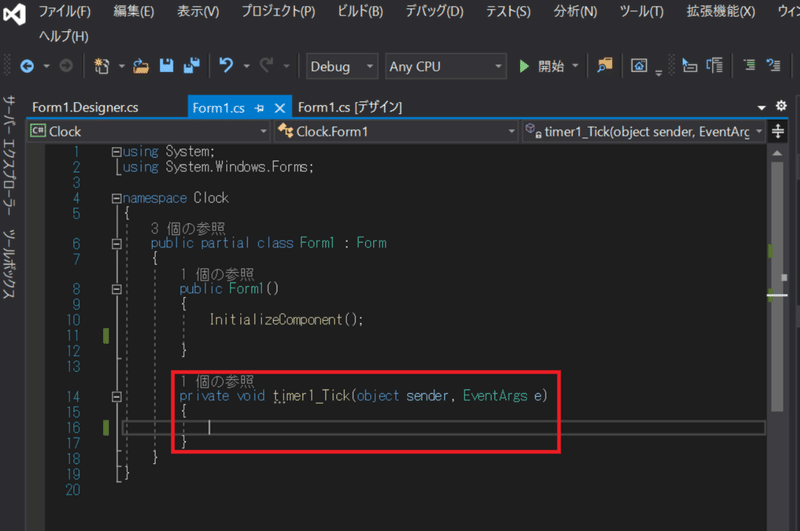
Task: Open the サーバー エクスプローラー side panel
Action: point(10,156)
